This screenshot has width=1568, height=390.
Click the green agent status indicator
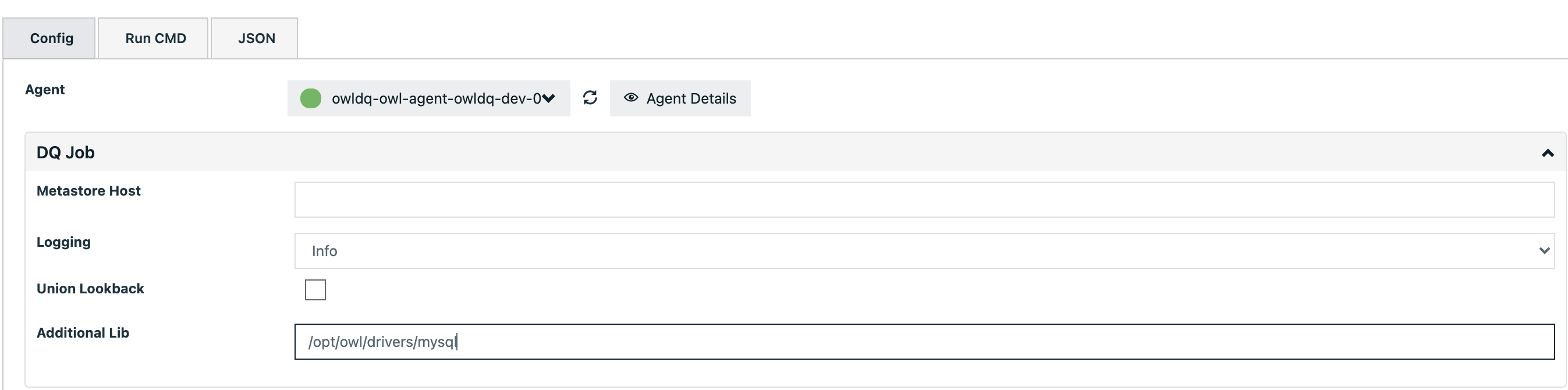click(x=311, y=98)
